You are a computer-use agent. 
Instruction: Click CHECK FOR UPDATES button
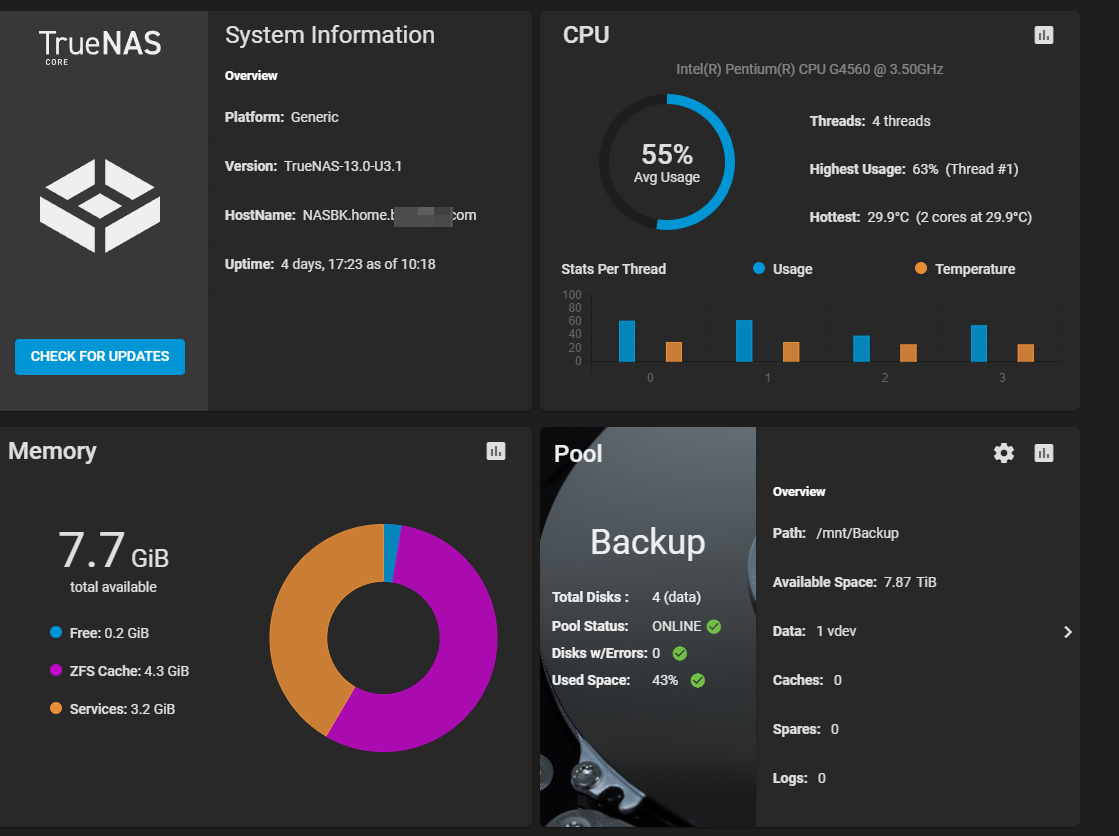pyautogui.click(x=100, y=356)
